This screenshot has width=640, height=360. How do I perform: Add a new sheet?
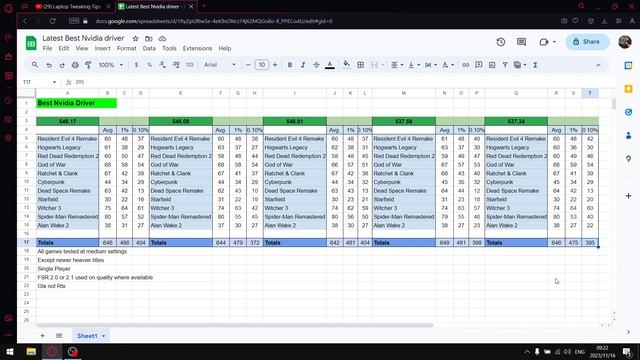tap(42, 336)
